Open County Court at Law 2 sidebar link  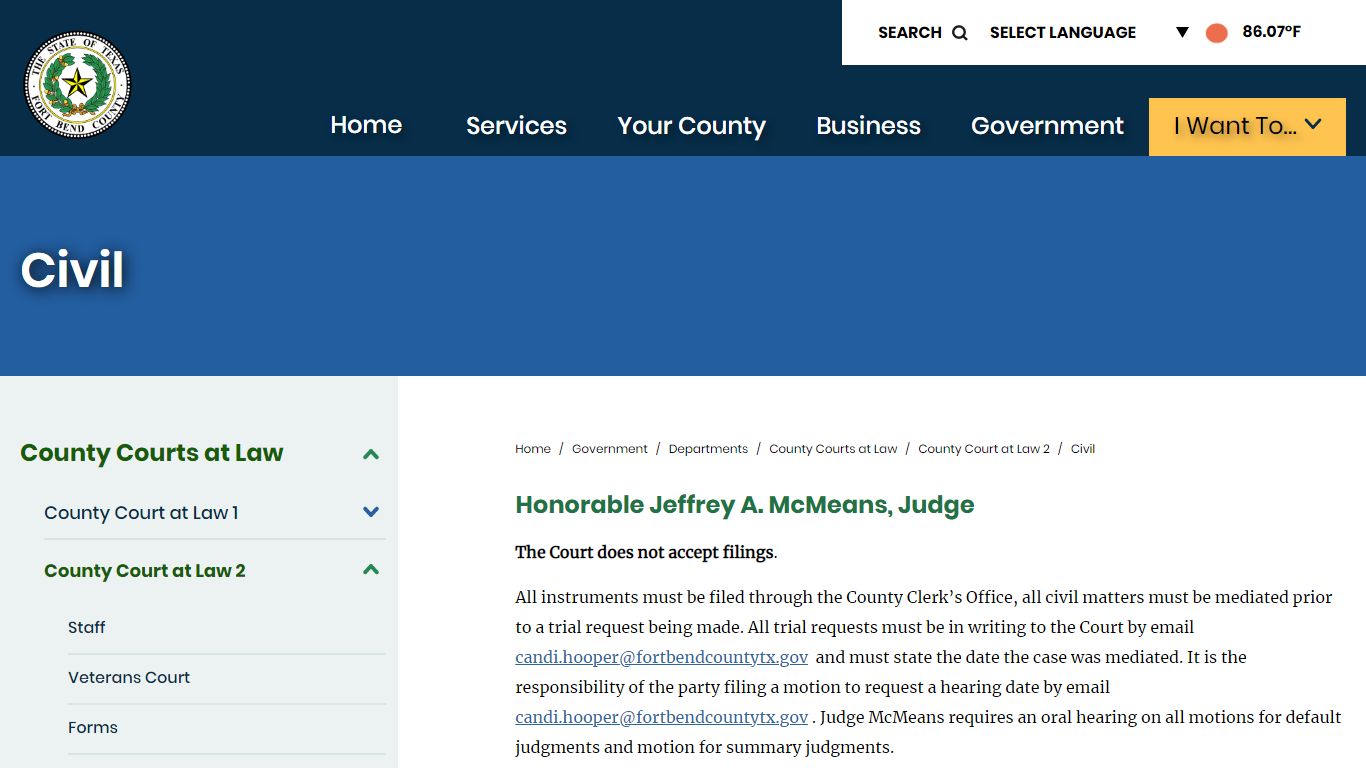[145, 571]
